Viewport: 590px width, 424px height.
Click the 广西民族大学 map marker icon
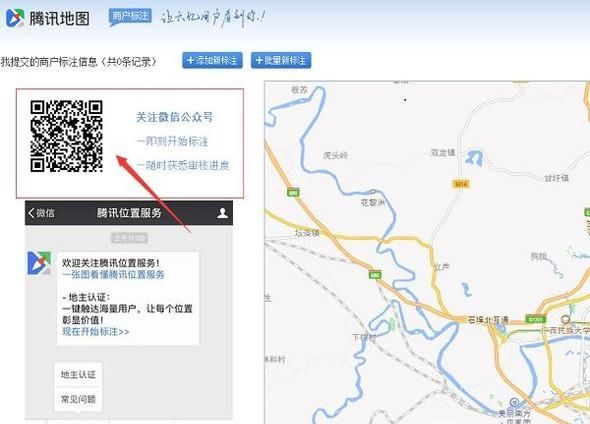(x=565, y=320)
